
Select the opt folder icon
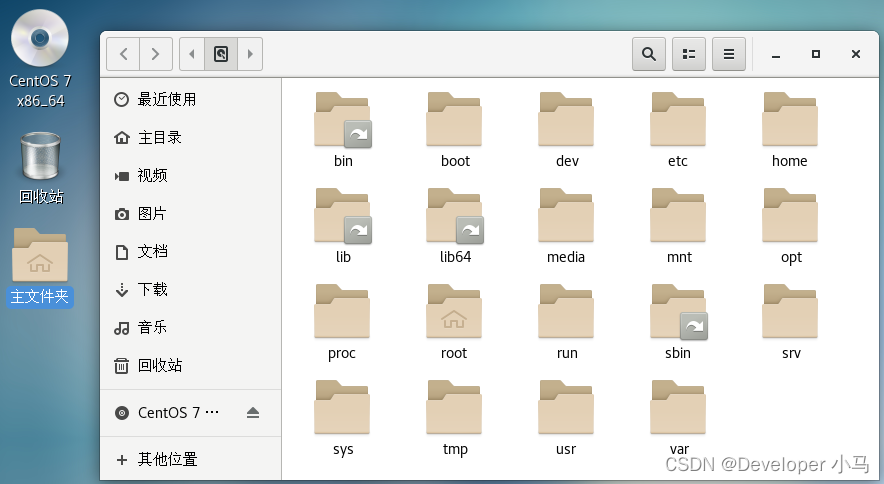pos(790,216)
